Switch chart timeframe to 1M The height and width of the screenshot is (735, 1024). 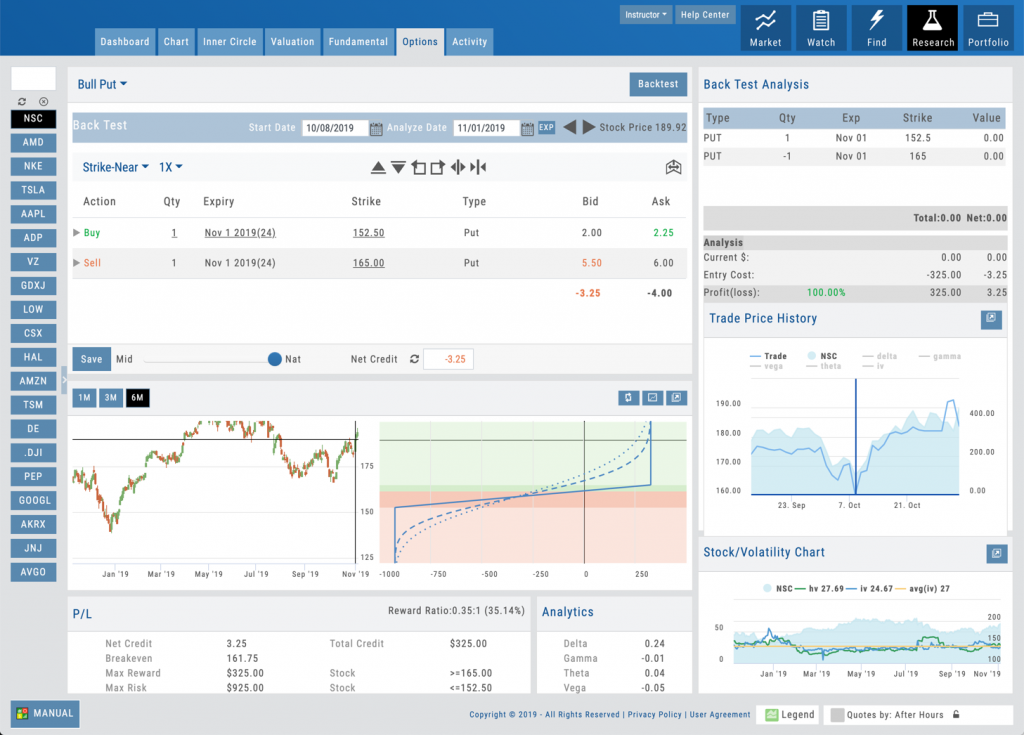point(84,397)
